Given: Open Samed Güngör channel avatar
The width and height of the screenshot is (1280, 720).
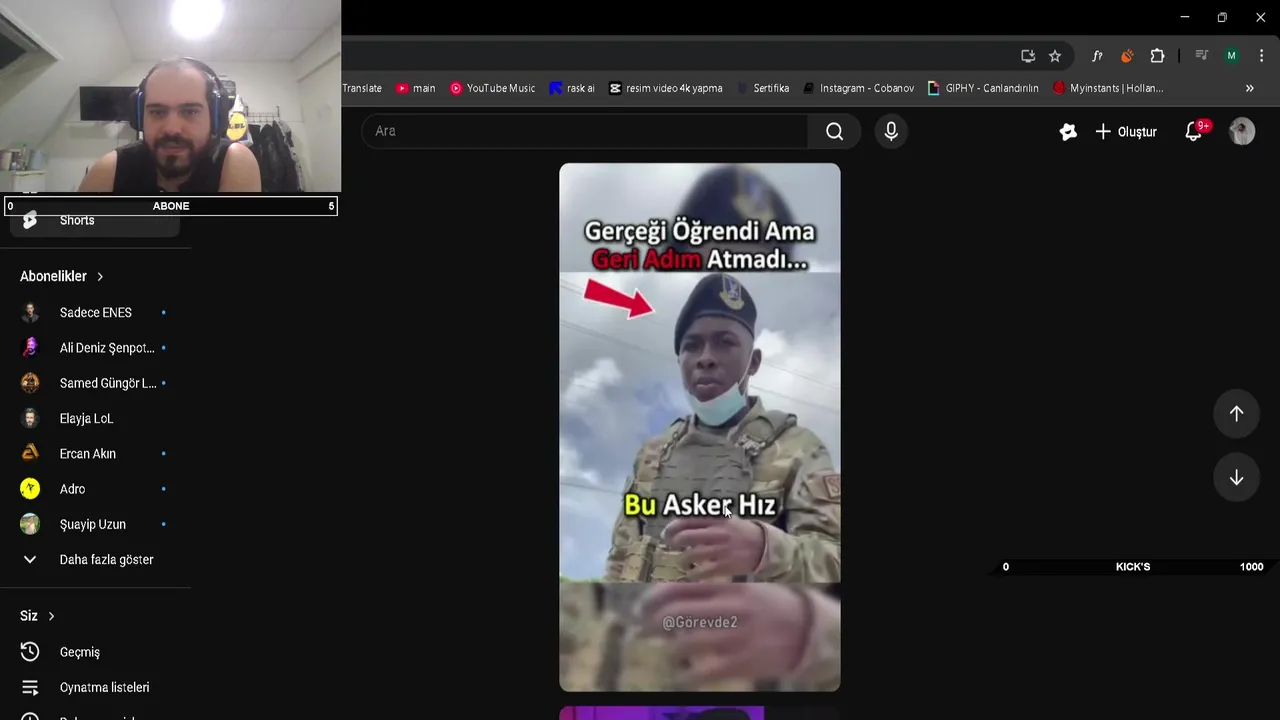Looking at the screenshot, I should [x=30, y=383].
